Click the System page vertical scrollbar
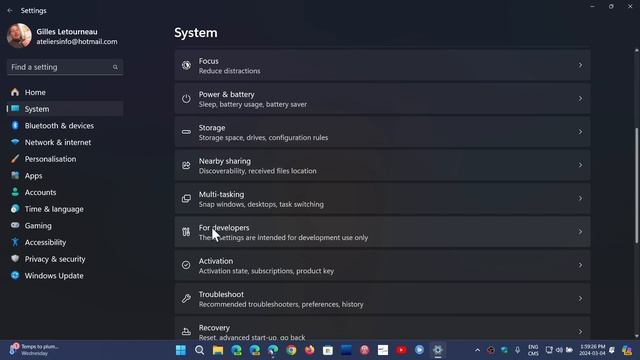Viewport: 640px width, 360px height. [x=636, y=186]
